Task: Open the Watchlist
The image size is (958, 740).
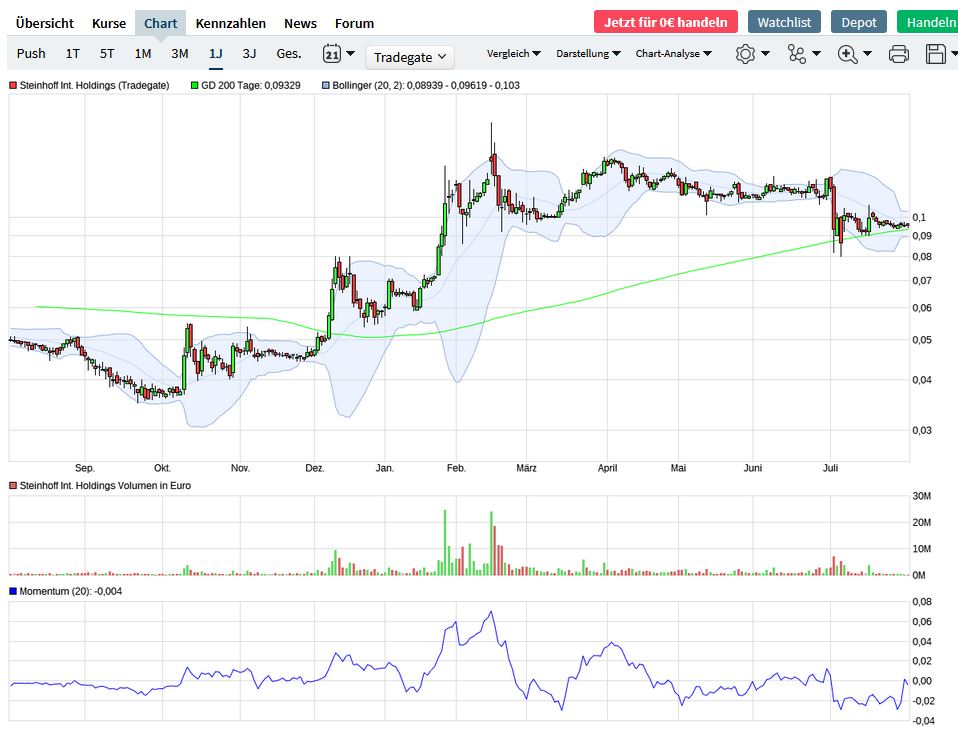Action: click(784, 21)
